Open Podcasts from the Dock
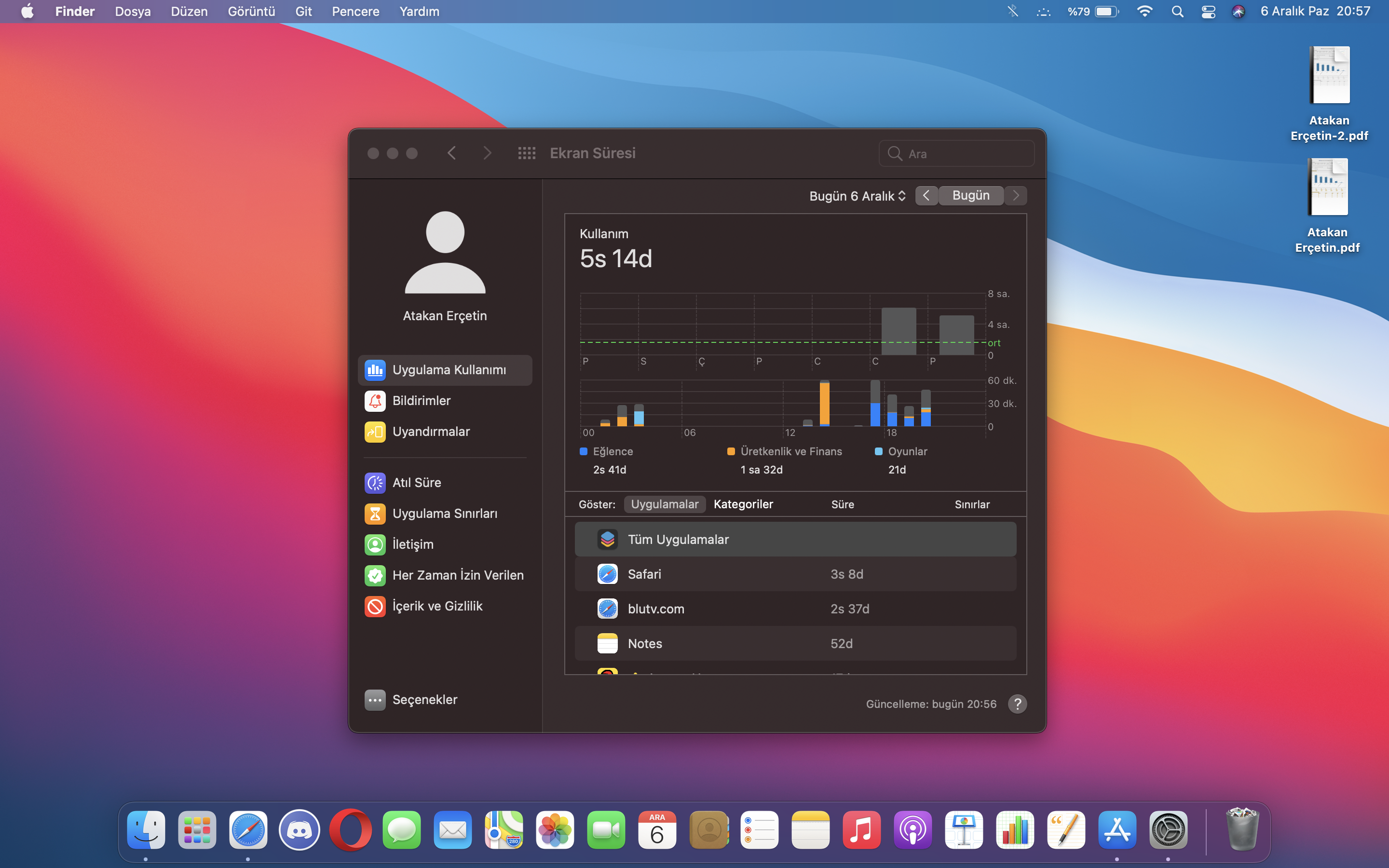1389x868 pixels. [x=912, y=829]
